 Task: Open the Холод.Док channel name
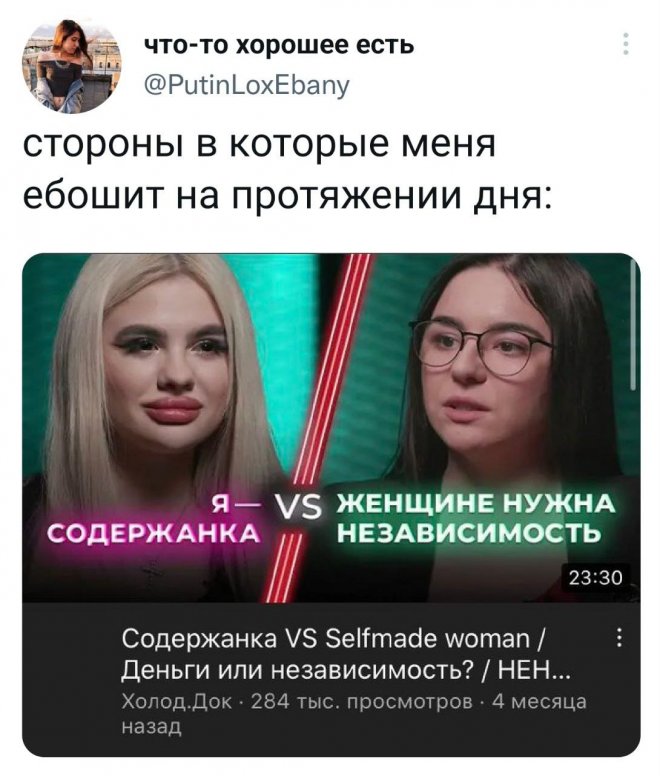(177, 701)
